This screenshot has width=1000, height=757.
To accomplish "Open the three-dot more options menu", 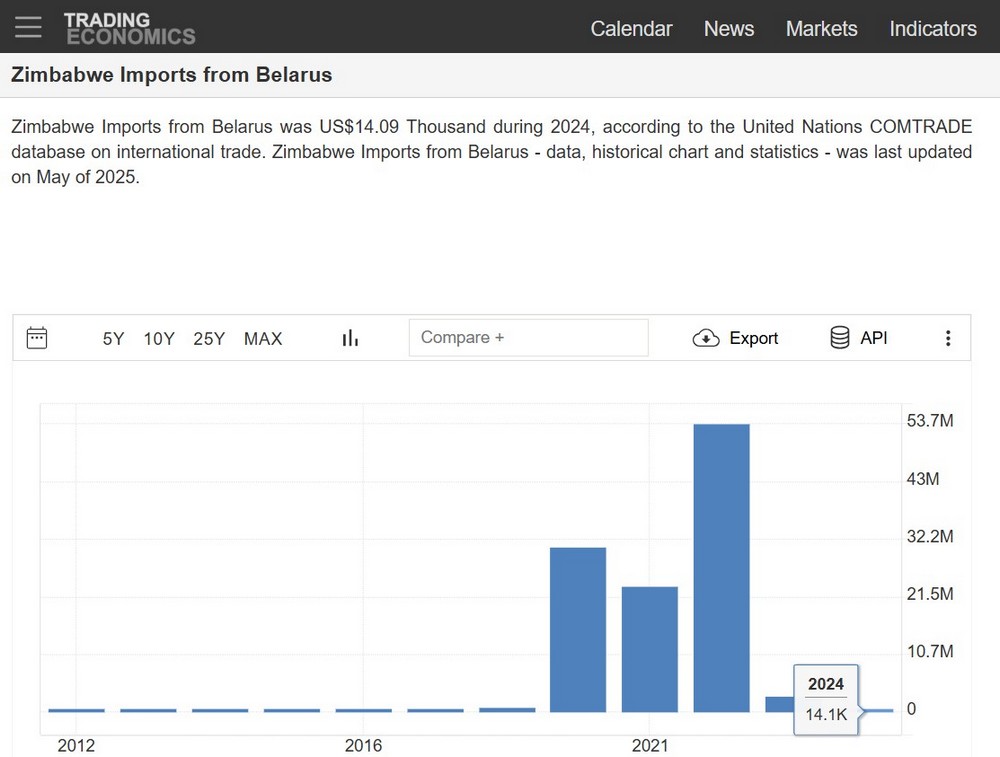I will point(948,338).
